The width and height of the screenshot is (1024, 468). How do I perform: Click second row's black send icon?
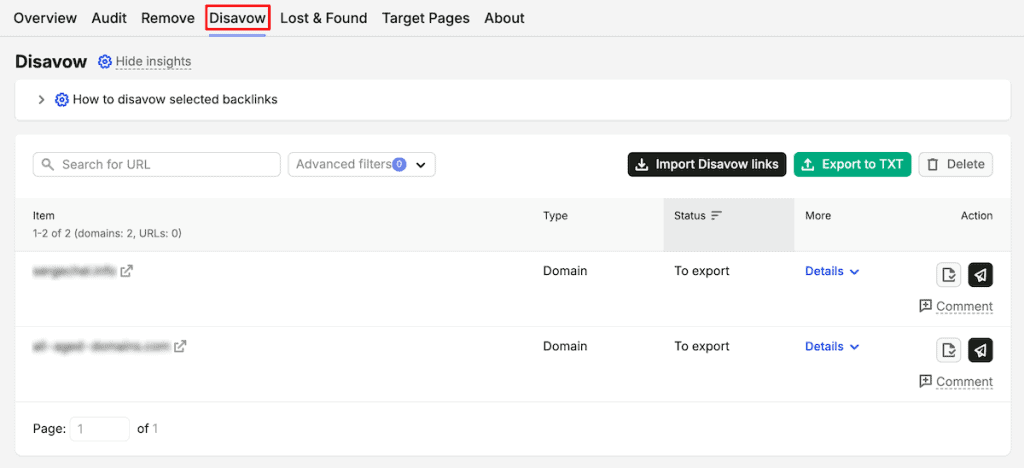pyautogui.click(x=980, y=350)
